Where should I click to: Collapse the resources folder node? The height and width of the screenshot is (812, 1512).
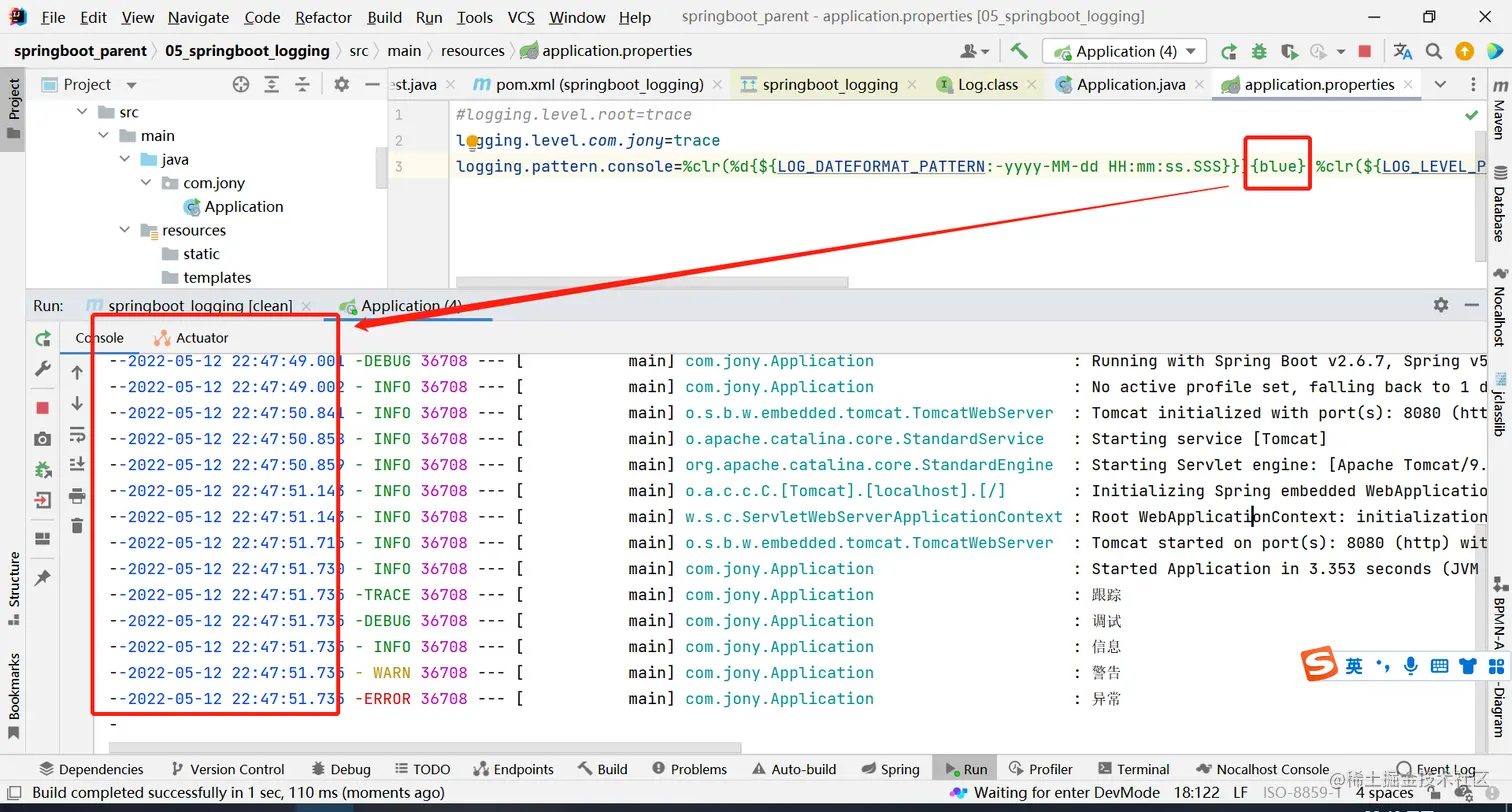pyautogui.click(x=124, y=230)
